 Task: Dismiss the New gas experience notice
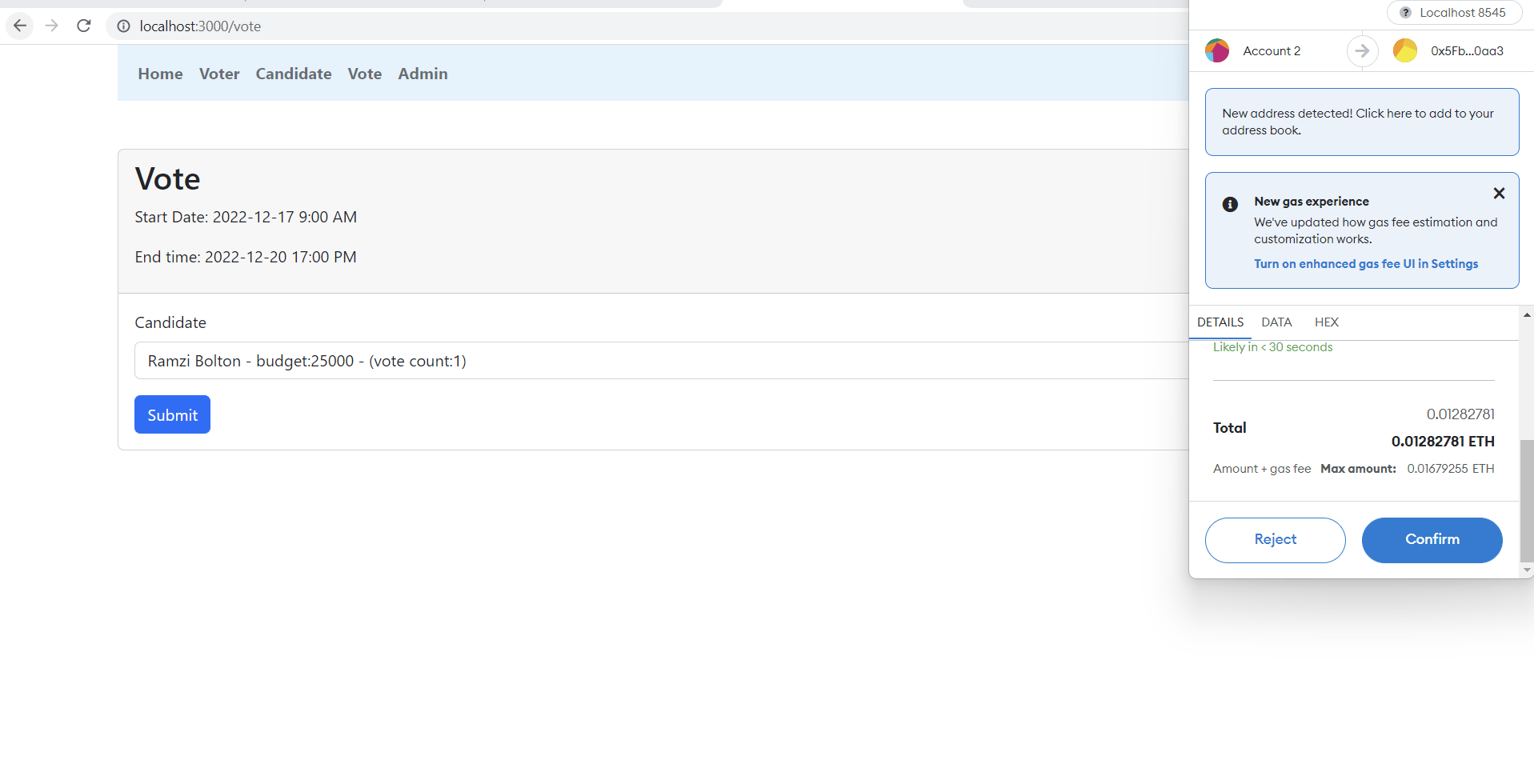click(x=1499, y=193)
